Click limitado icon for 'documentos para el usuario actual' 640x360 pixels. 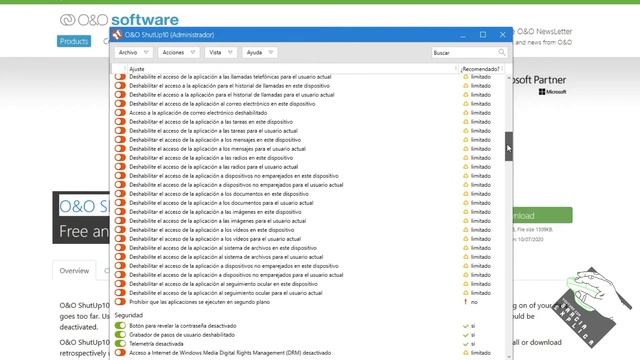pos(466,203)
